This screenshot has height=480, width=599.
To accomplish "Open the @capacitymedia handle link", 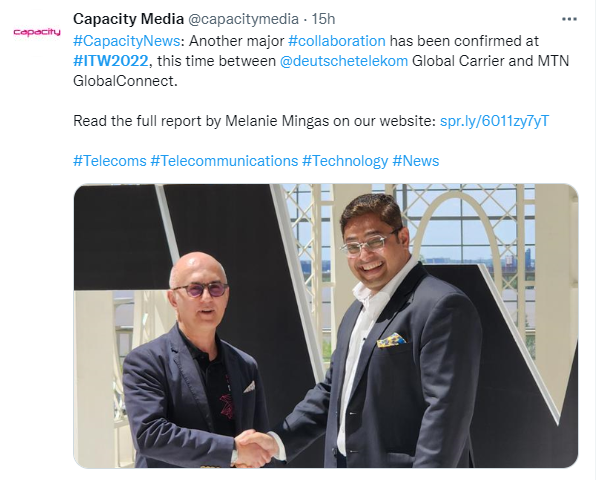I will (x=243, y=19).
